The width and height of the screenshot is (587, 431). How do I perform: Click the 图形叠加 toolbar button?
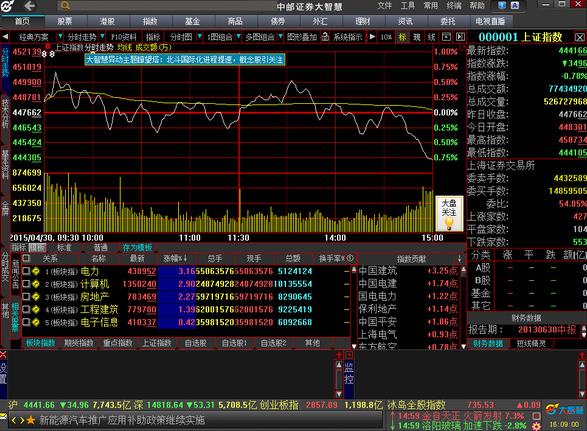302,37
